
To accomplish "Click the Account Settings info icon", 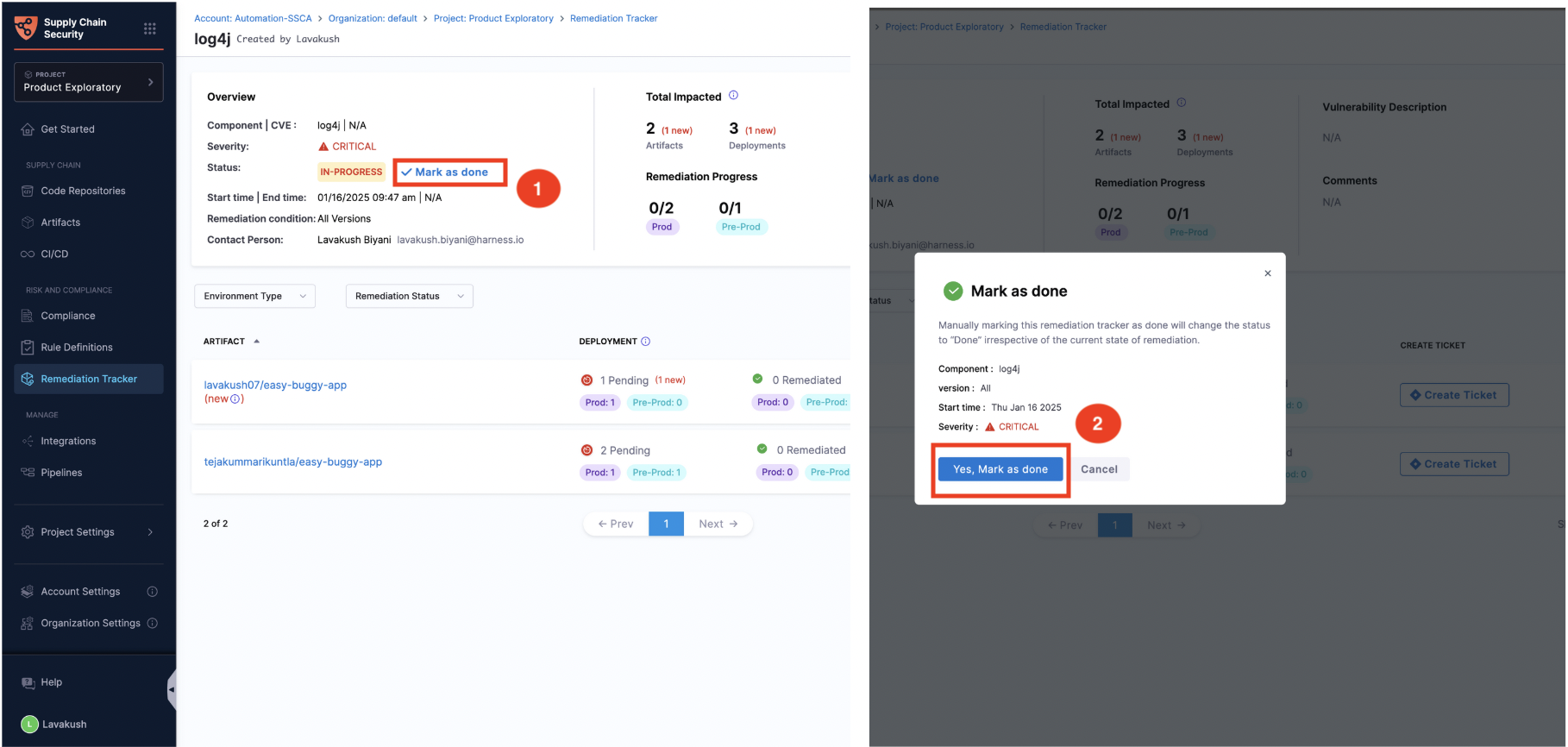I will pyautogui.click(x=153, y=592).
